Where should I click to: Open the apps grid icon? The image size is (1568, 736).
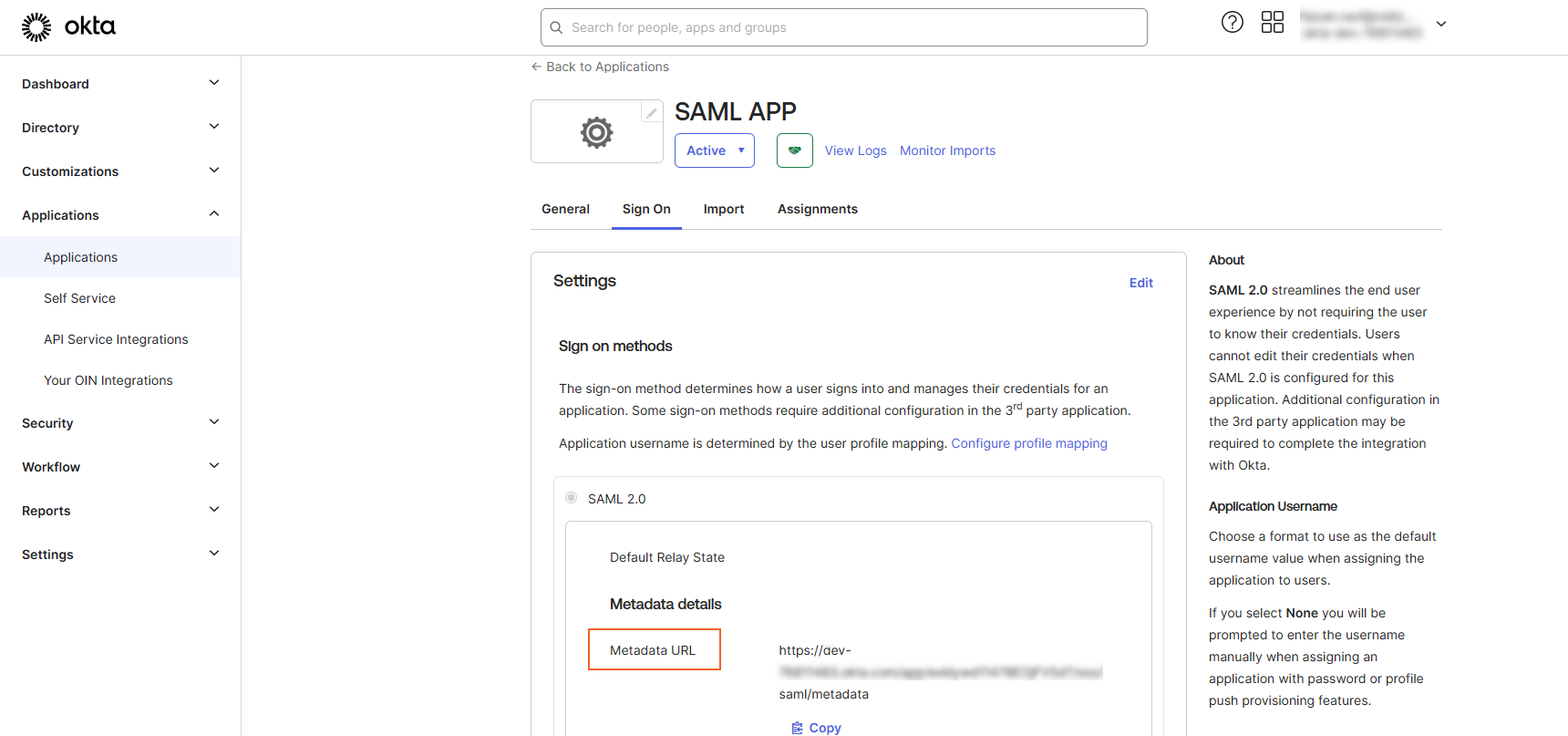[x=1272, y=23]
